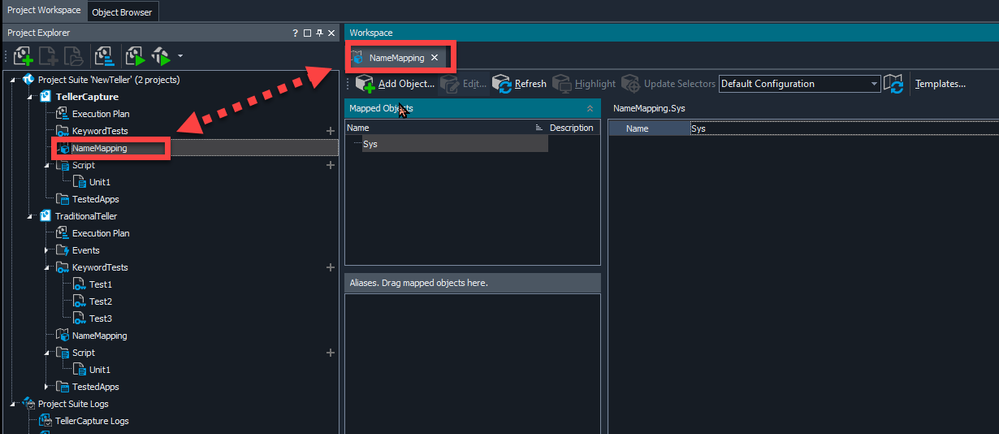999x434 pixels.
Task: Add item with plus next to KeywordTests
Action: (x=330, y=131)
